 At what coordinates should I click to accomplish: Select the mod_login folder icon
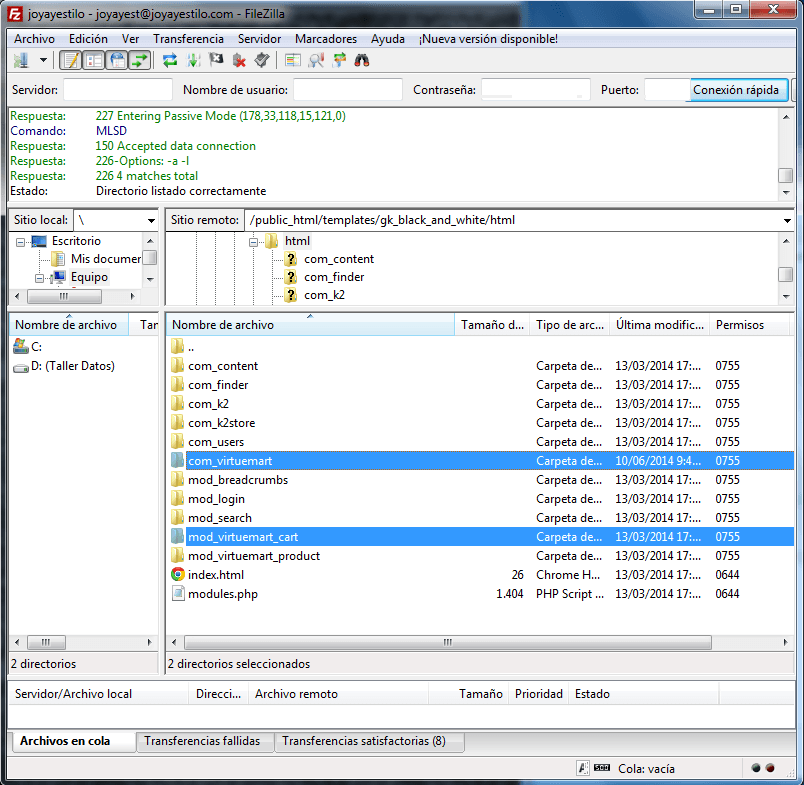pyautogui.click(x=177, y=498)
